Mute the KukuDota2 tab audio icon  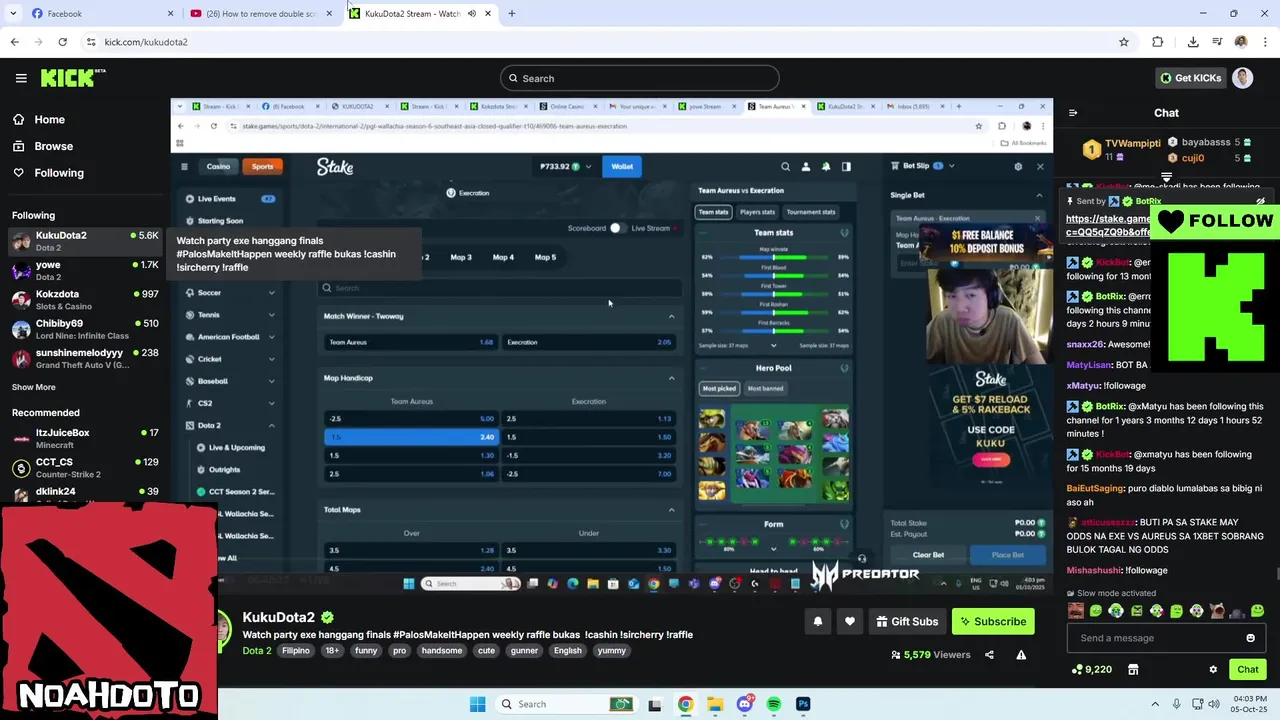471,14
